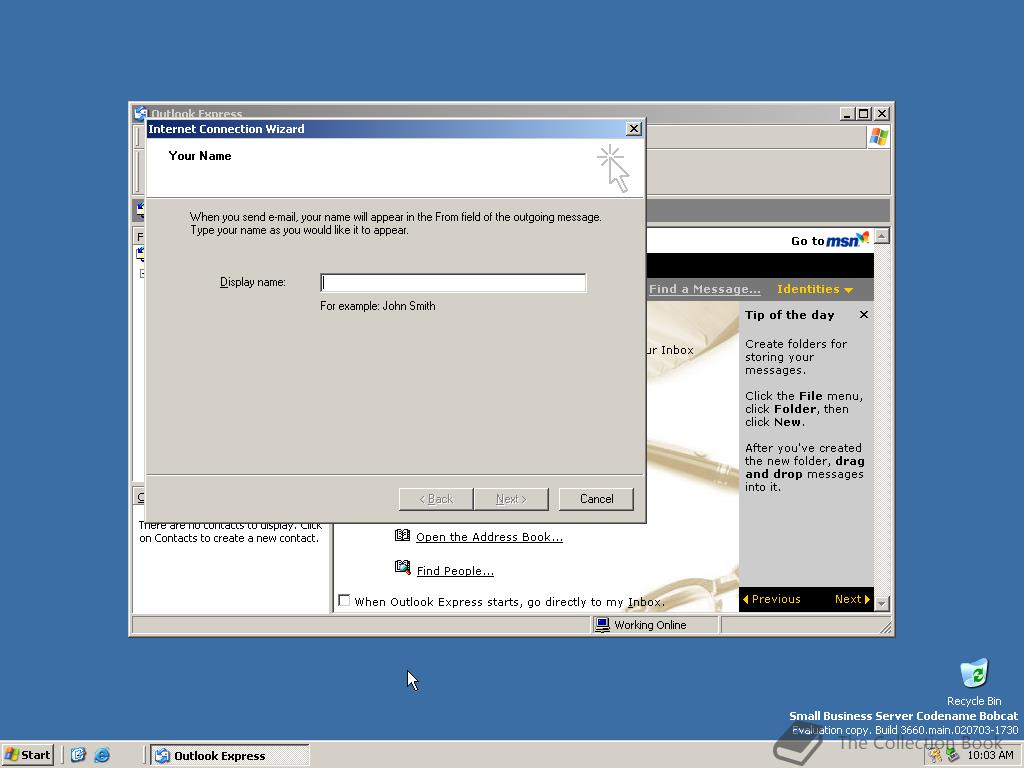This screenshot has width=1024, height=768.
Task: Minimize the Outlook Express window
Action: point(847,114)
